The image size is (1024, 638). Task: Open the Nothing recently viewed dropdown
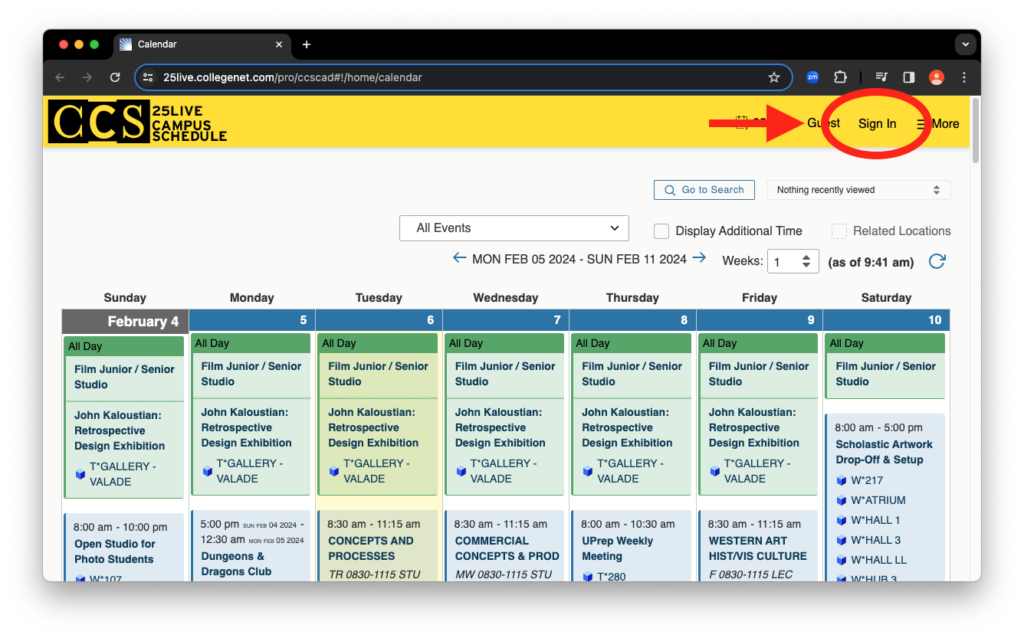859,190
